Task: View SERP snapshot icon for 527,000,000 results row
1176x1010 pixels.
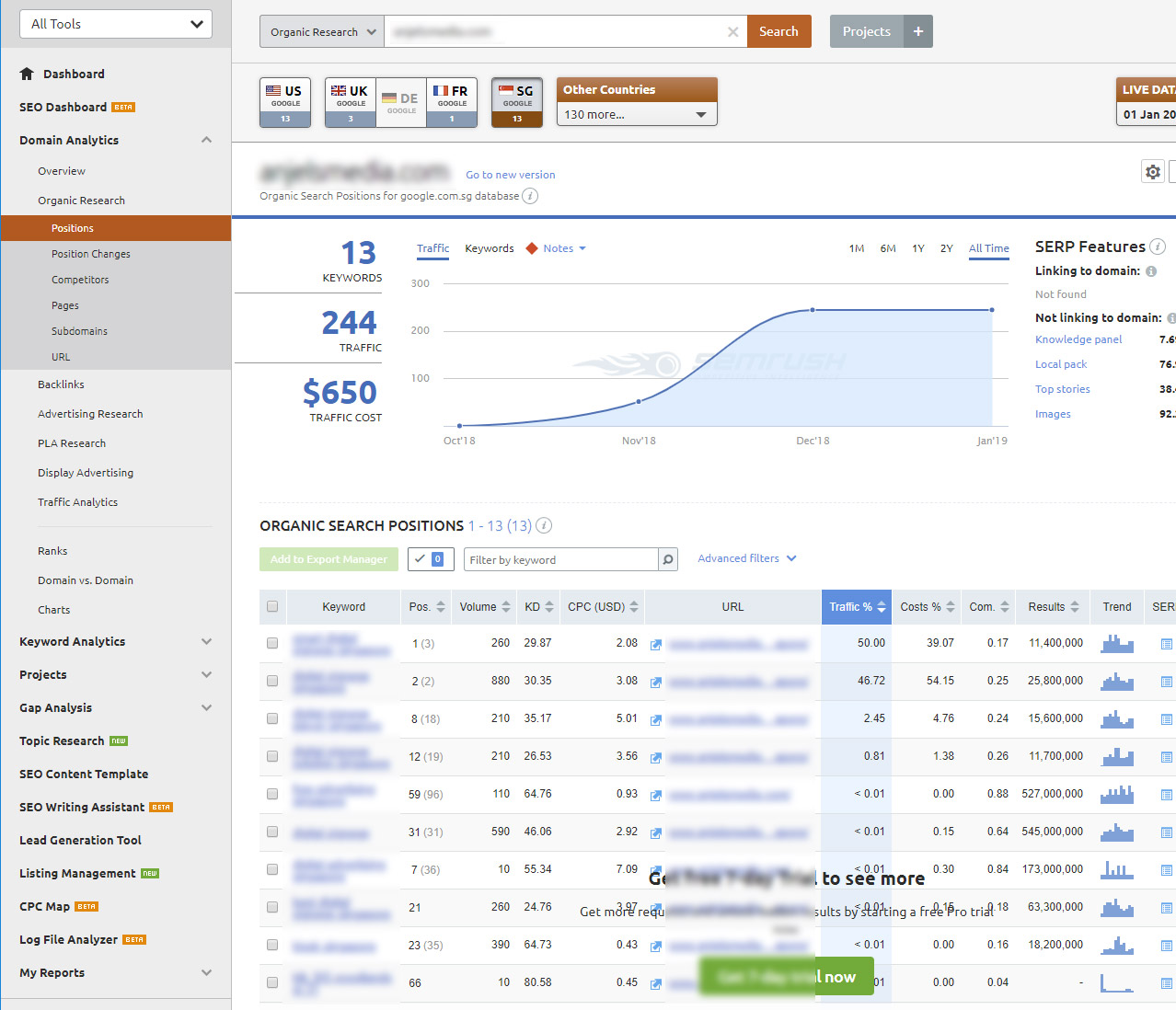Action: [1166, 795]
